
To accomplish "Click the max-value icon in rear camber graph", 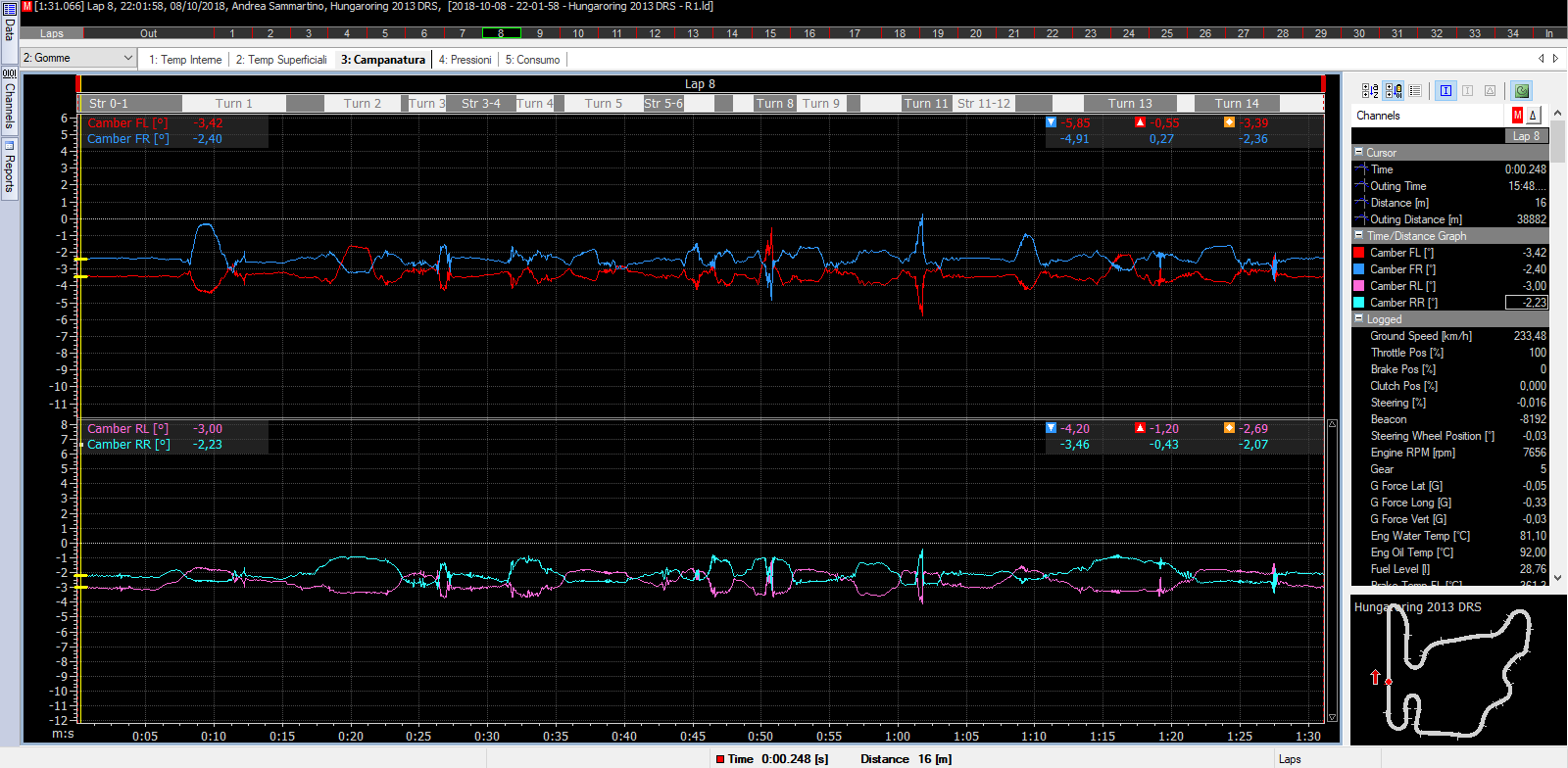I will click(1140, 428).
